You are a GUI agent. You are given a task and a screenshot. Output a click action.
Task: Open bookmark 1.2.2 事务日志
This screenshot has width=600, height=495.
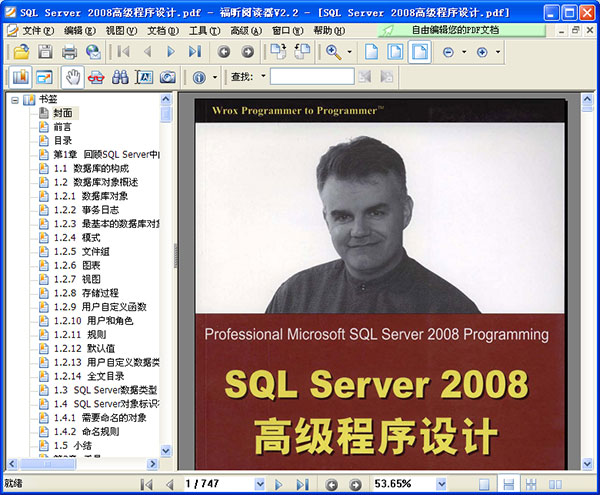coord(86,210)
